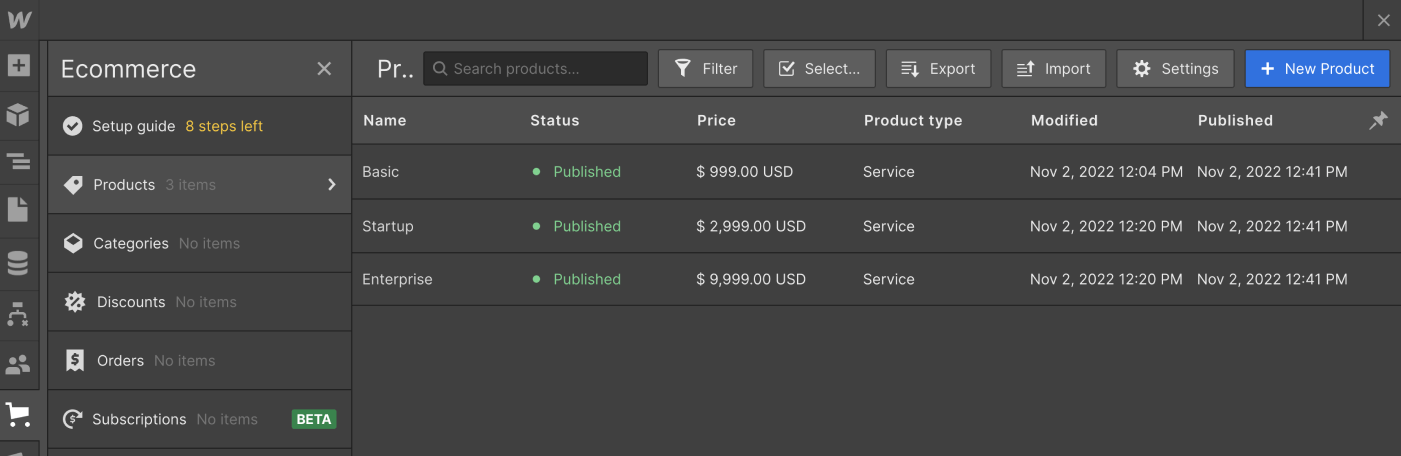Click the search magnifier icon
Viewport: 1401px width, 456px height.
coord(440,69)
